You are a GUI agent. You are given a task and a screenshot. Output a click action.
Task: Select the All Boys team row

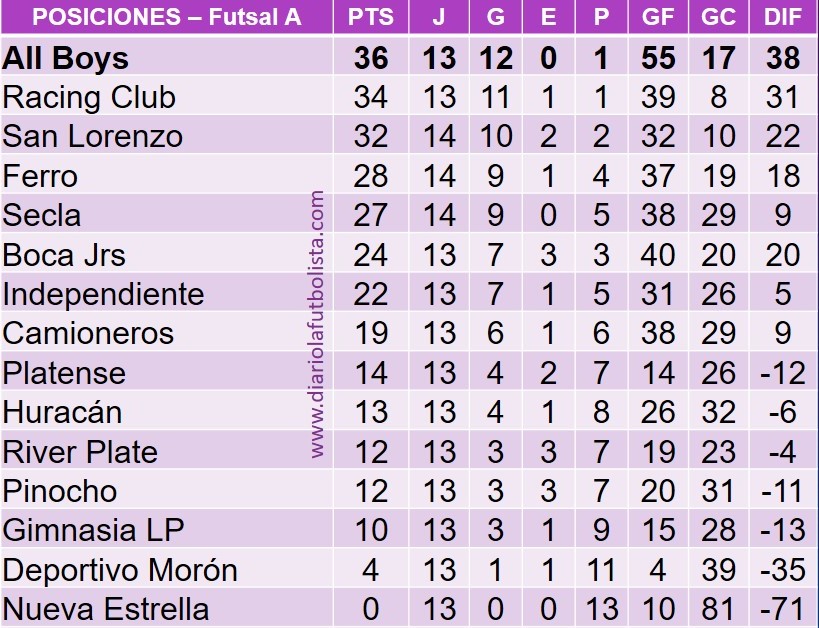(410, 57)
